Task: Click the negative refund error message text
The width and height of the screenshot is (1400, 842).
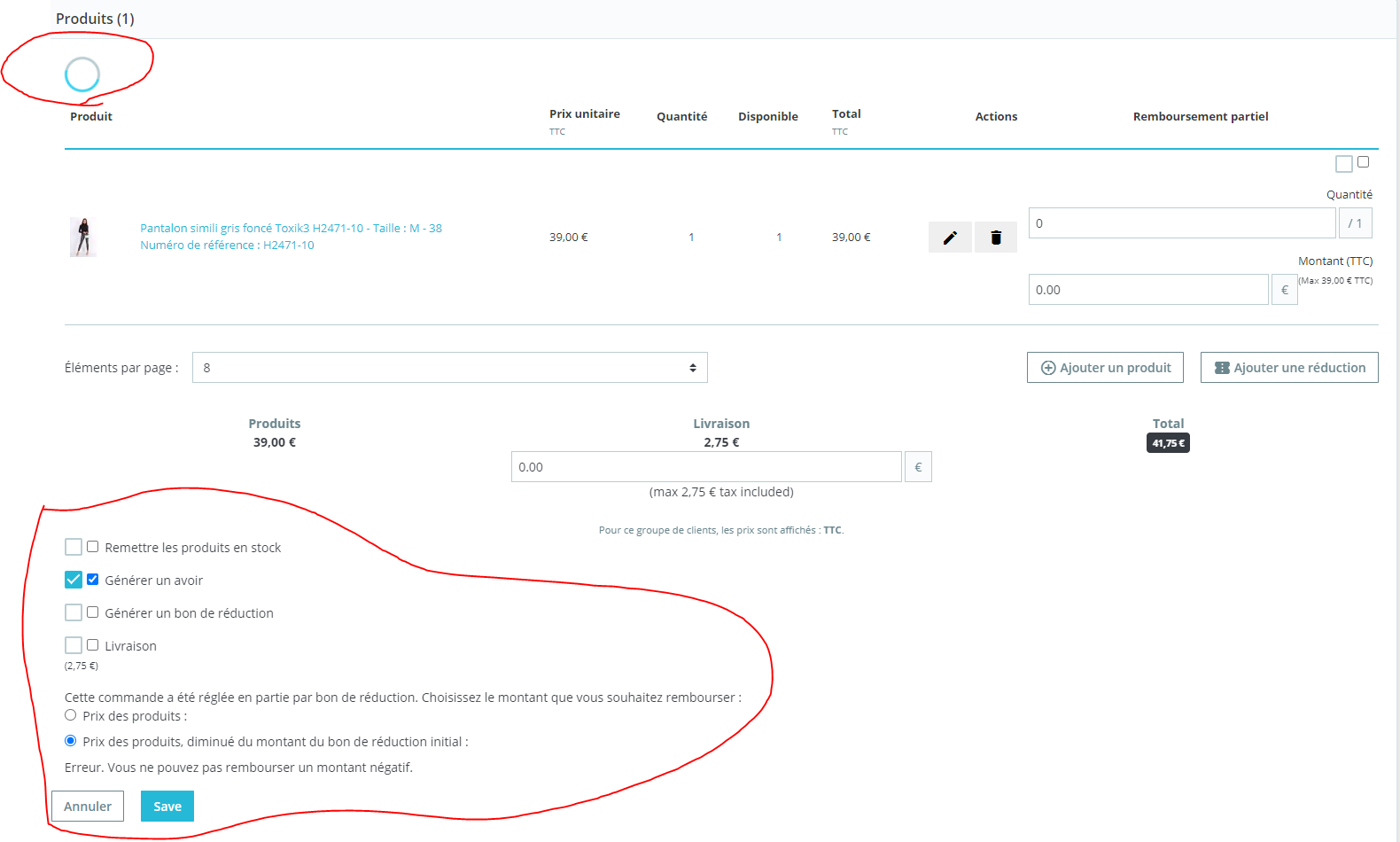Action: click(x=238, y=768)
